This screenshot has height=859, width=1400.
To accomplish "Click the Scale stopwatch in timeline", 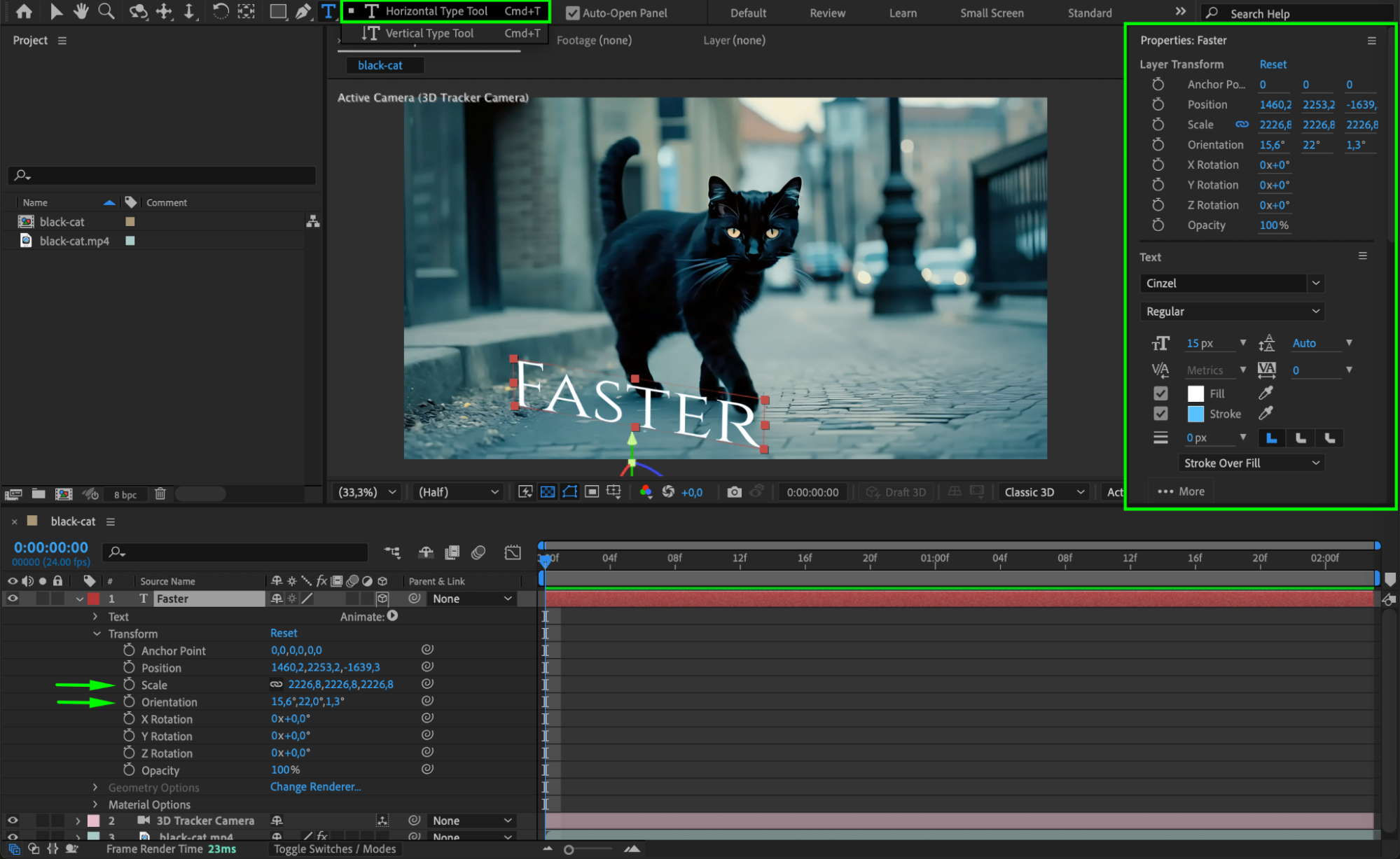I will [129, 685].
